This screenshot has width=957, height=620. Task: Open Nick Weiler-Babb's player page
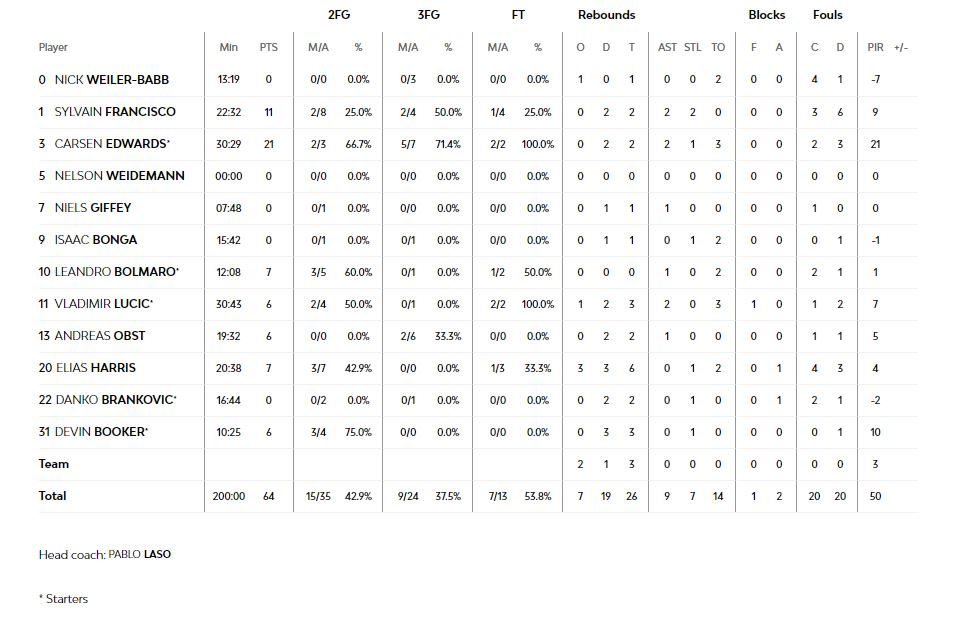[111, 80]
